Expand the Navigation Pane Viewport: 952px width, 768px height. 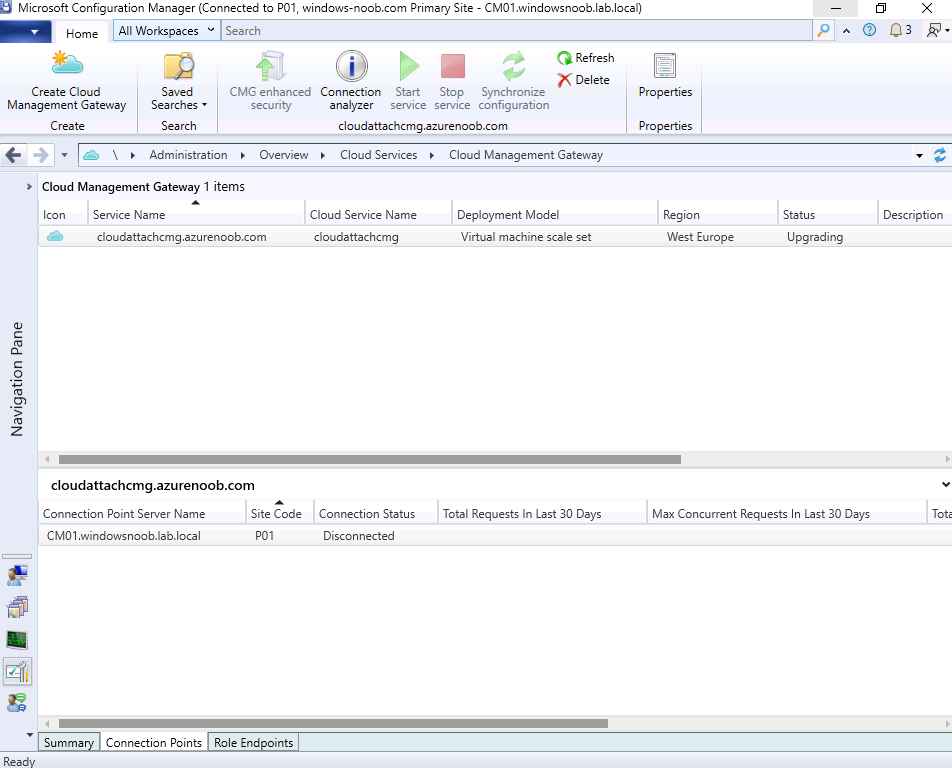29,186
